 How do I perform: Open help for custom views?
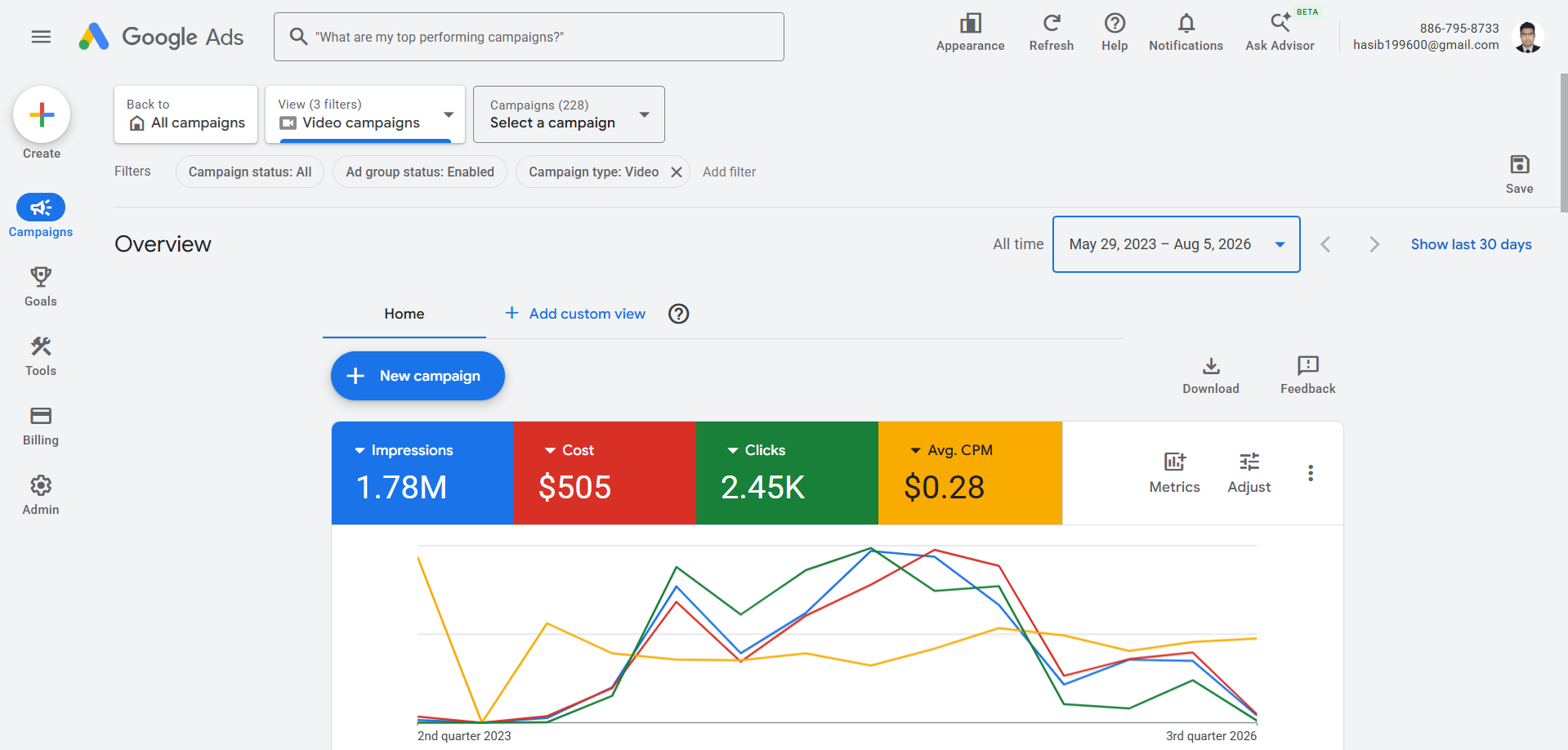678,314
